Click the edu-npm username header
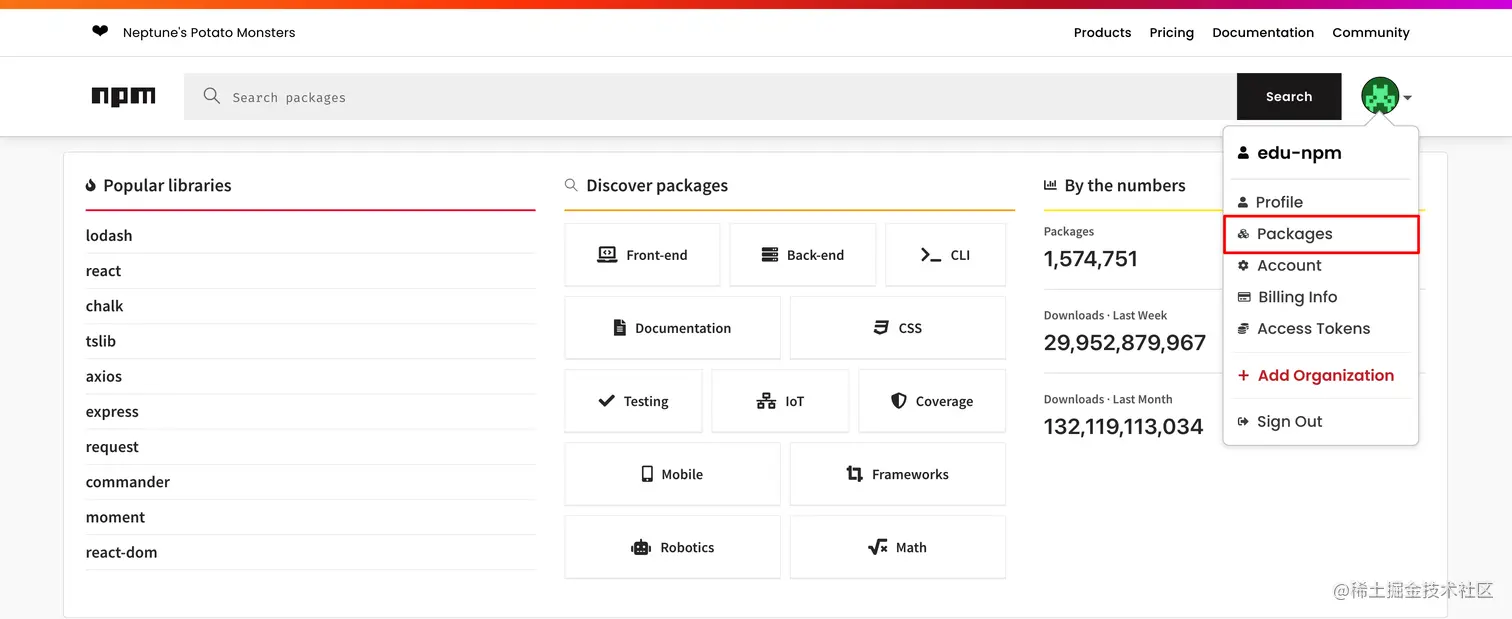1512x619 pixels. pyautogui.click(x=1299, y=153)
